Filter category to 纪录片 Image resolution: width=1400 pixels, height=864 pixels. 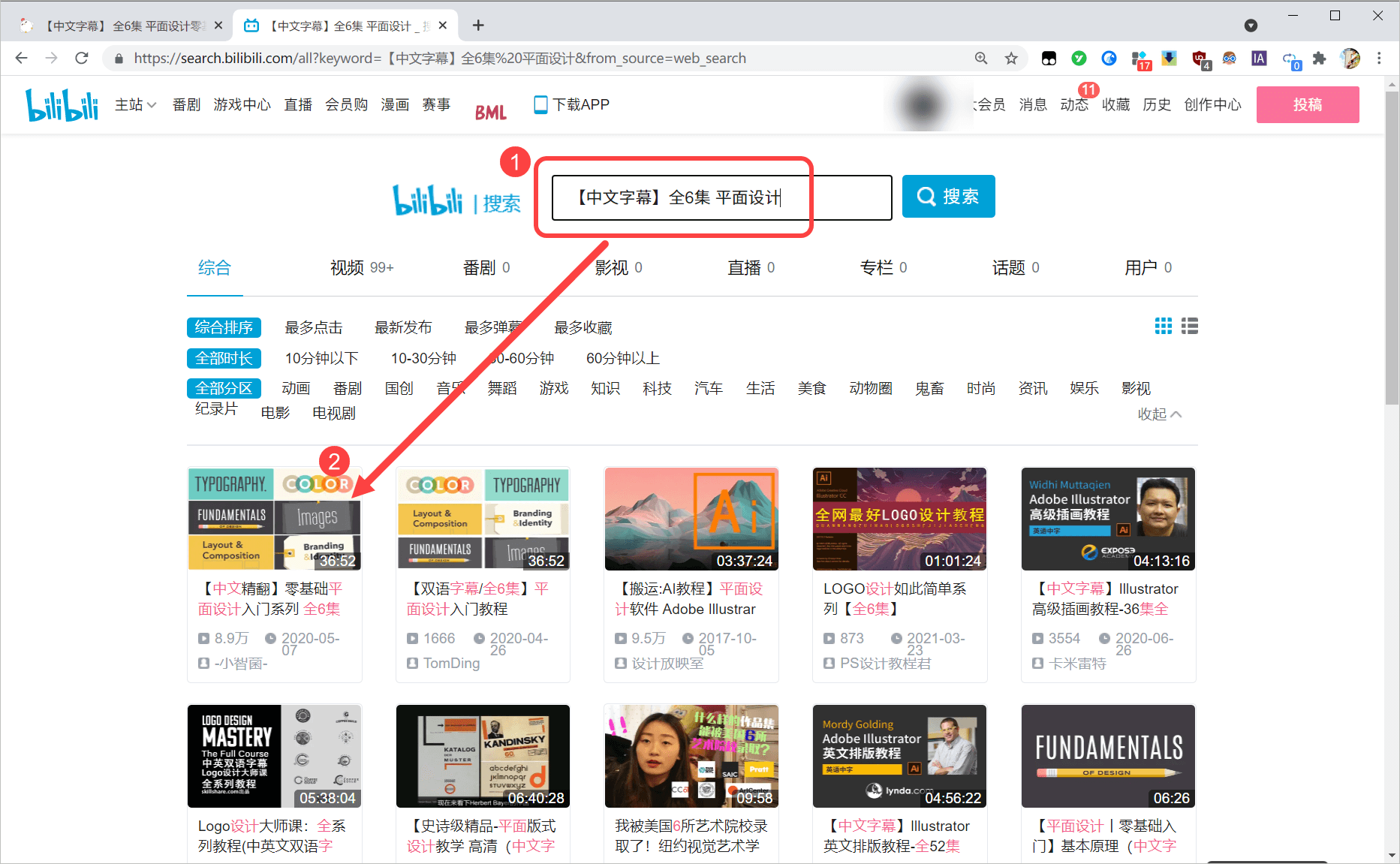tap(216, 409)
